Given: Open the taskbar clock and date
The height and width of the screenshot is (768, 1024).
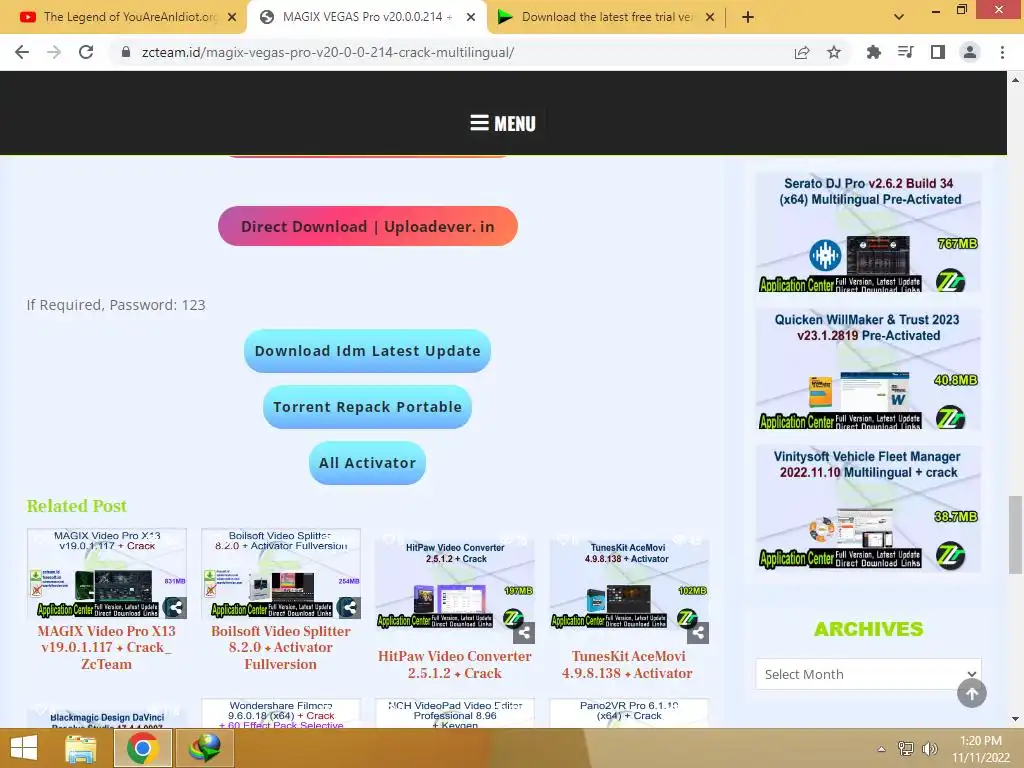Looking at the screenshot, I should pyautogui.click(x=981, y=749).
